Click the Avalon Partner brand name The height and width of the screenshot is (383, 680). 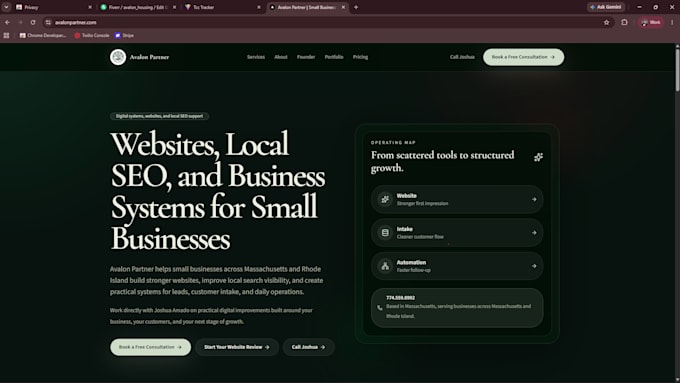point(149,57)
